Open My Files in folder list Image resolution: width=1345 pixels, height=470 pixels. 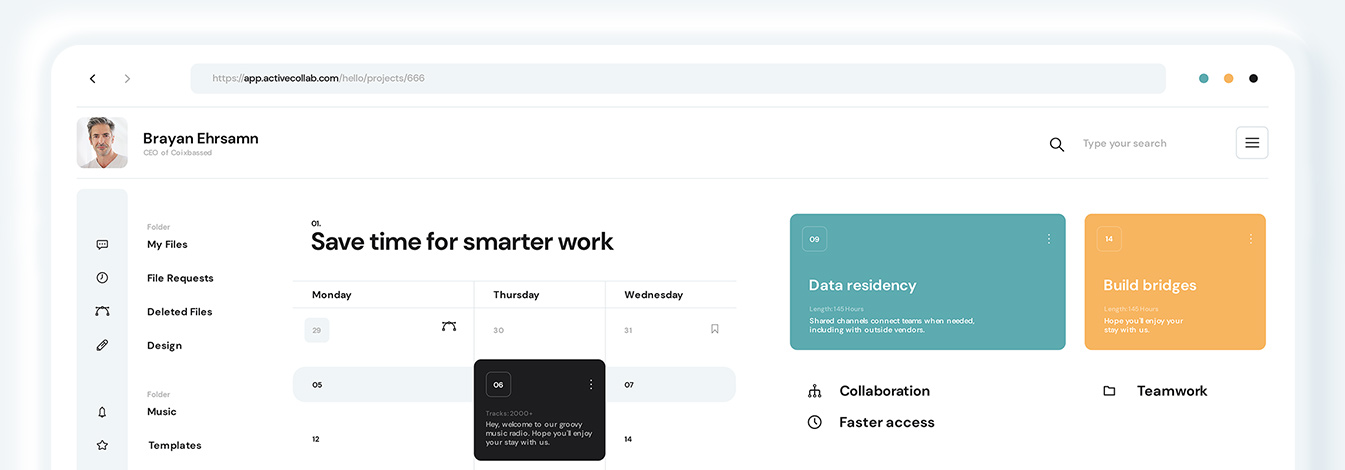click(x=167, y=244)
